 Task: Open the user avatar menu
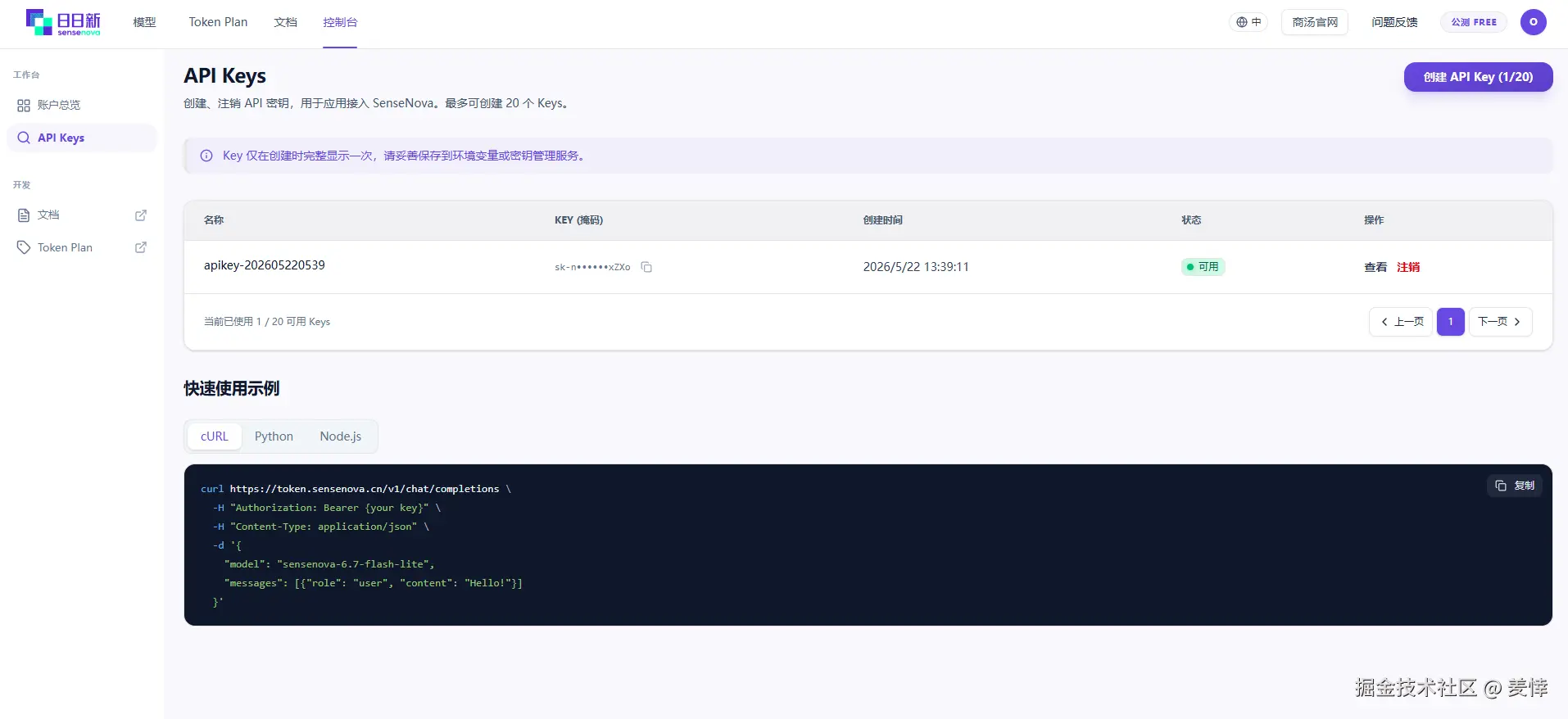[1534, 22]
